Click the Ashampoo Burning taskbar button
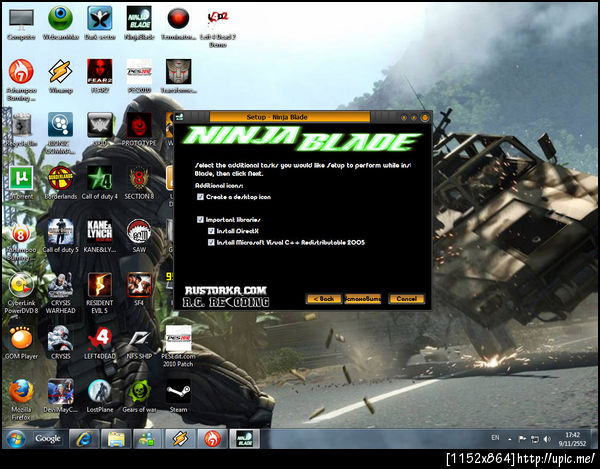Image resolution: width=600 pixels, height=469 pixels. [212, 439]
